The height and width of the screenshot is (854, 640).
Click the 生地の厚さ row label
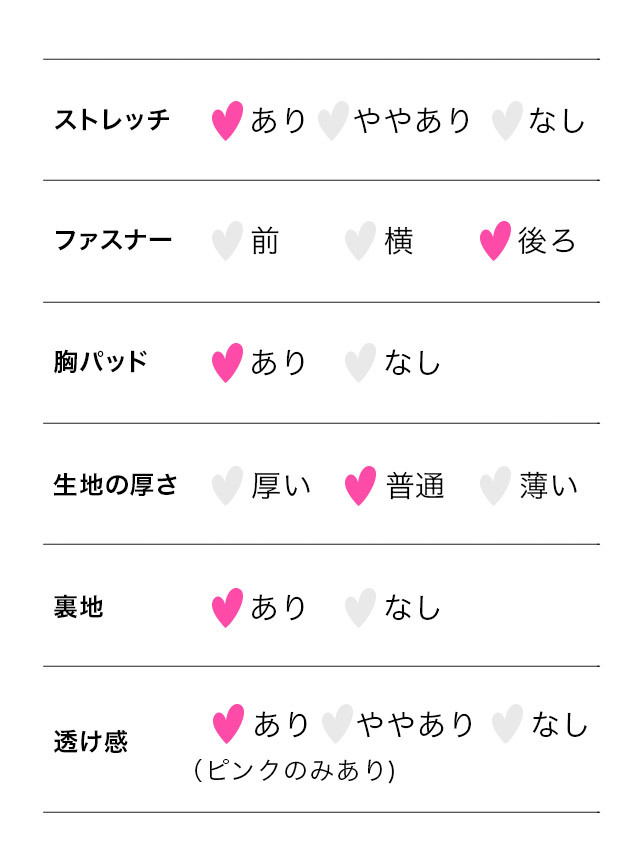click(115, 485)
